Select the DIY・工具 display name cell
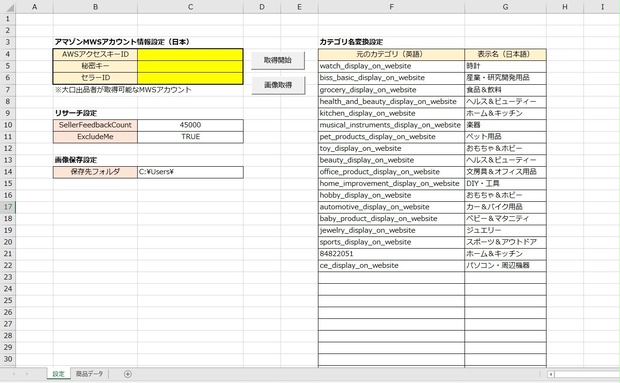 pos(505,183)
